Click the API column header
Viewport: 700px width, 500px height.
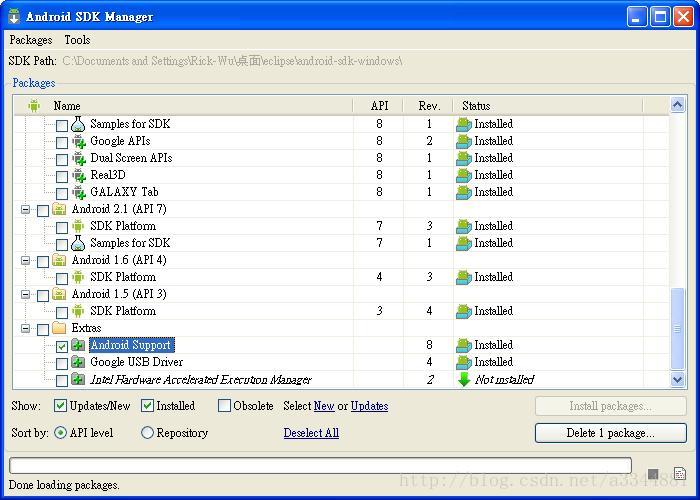click(x=379, y=106)
